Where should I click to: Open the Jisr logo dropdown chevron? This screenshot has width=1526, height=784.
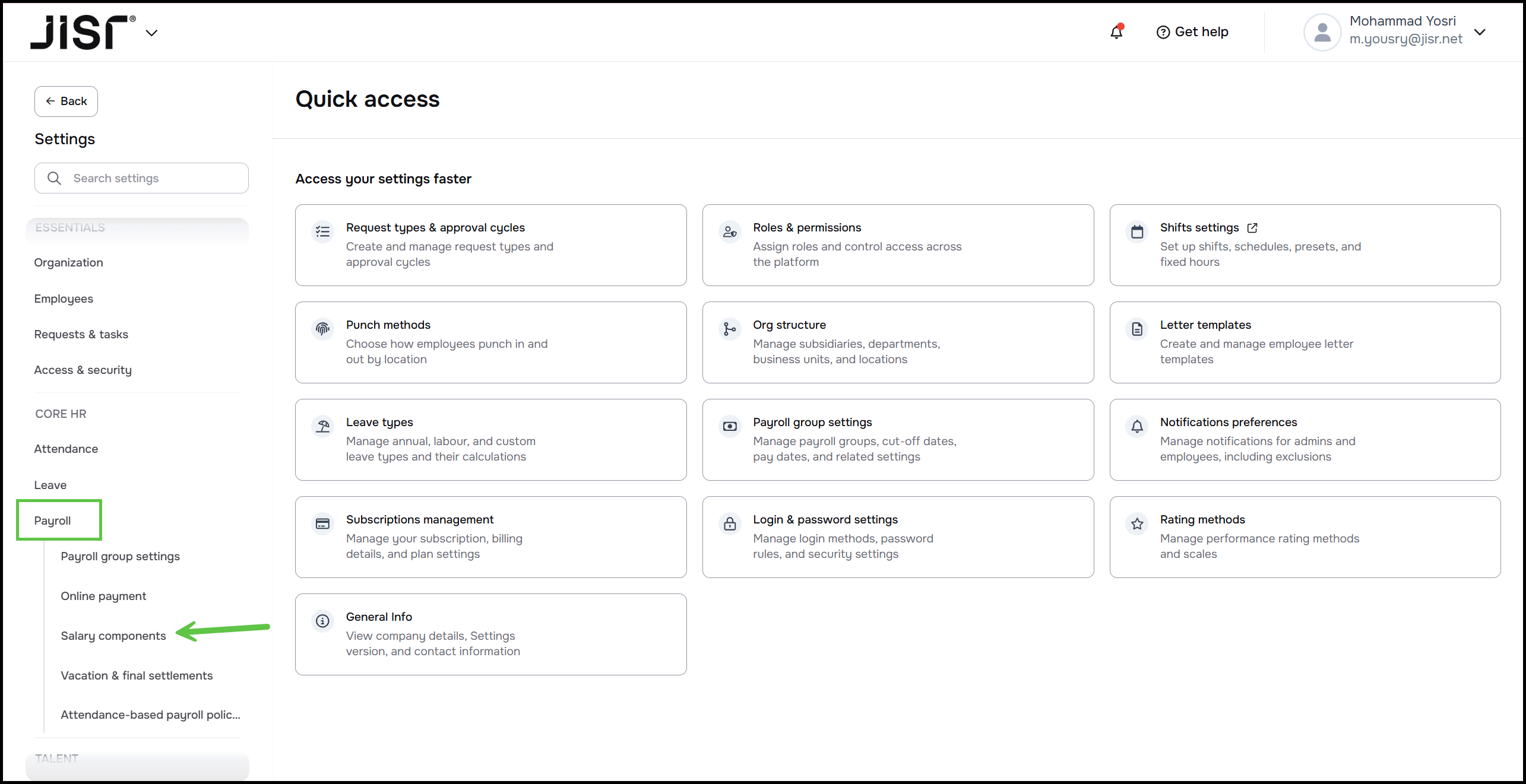tap(151, 33)
